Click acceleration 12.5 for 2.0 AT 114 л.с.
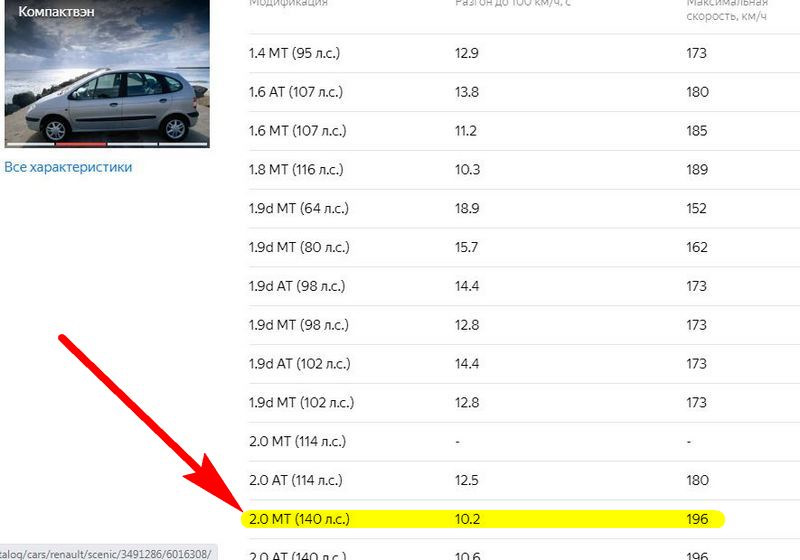 click(466, 480)
